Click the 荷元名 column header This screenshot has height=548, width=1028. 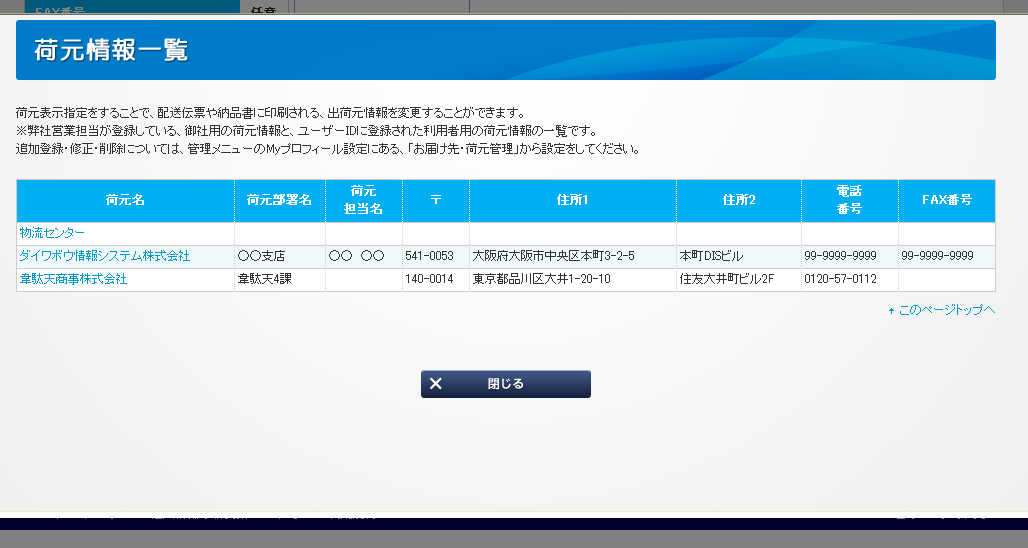[x=125, y=200]
